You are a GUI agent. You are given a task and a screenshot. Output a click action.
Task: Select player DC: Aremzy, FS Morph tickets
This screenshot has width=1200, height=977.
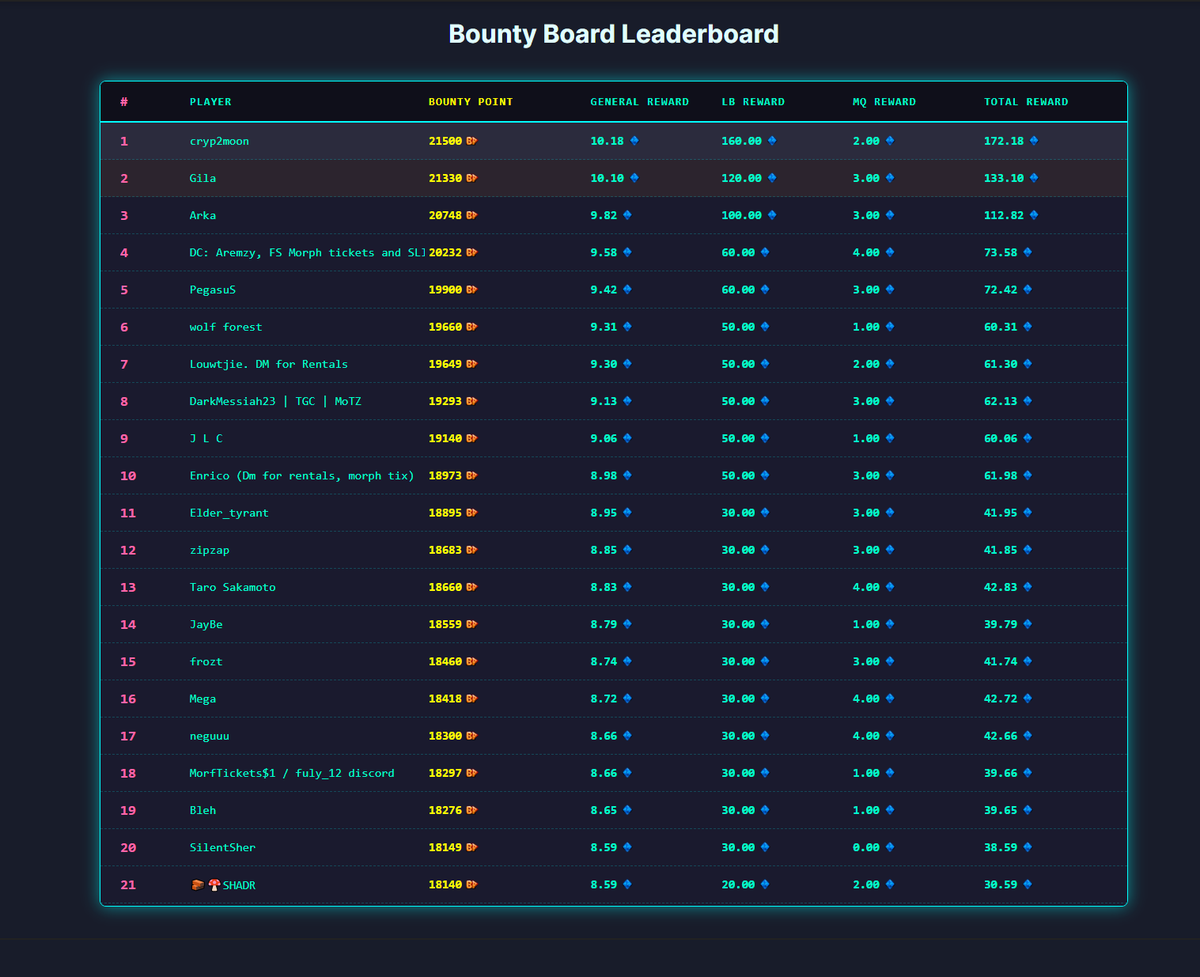click(x=308, y=252)
